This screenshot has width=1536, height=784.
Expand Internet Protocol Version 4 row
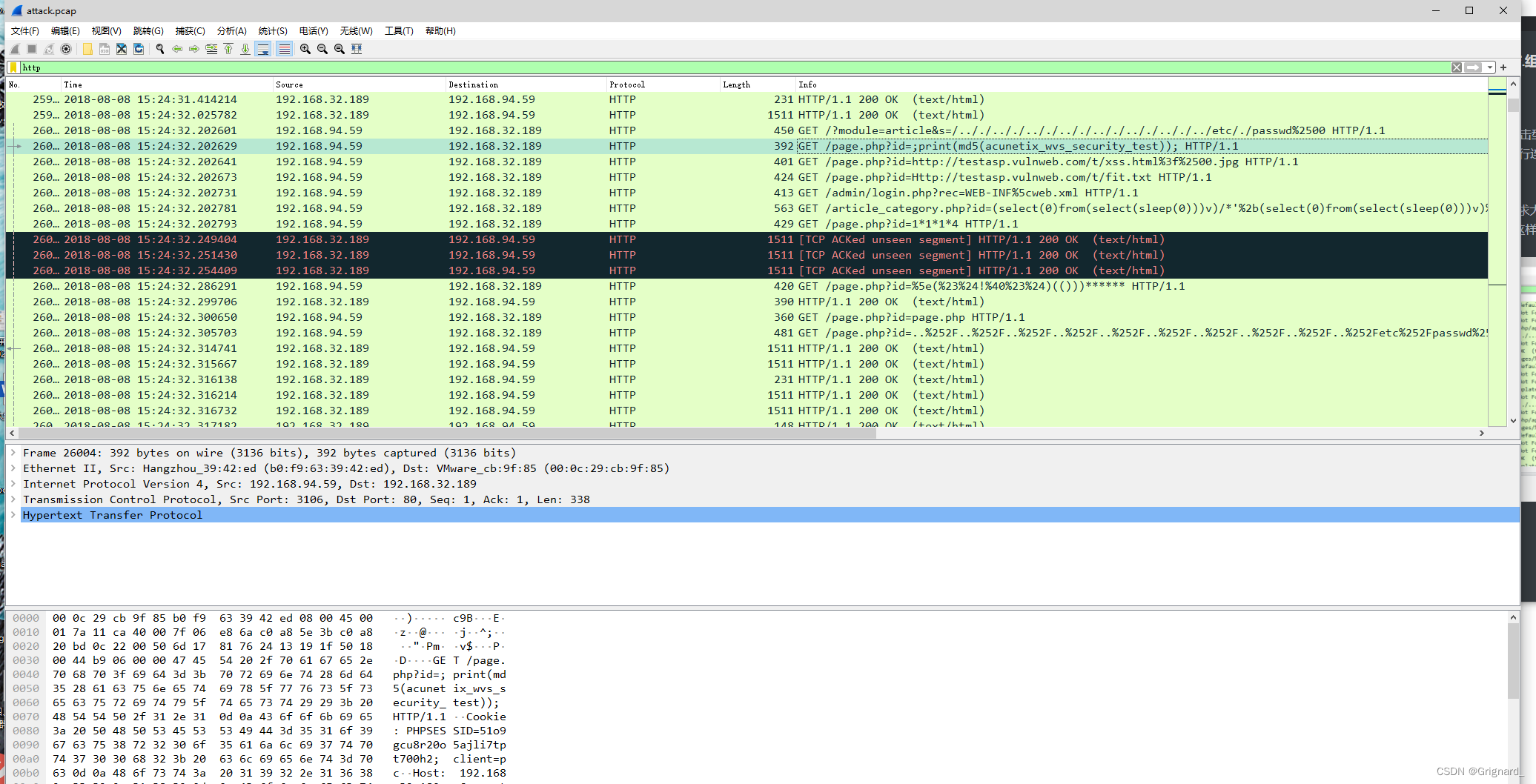(x=13, y=484)
